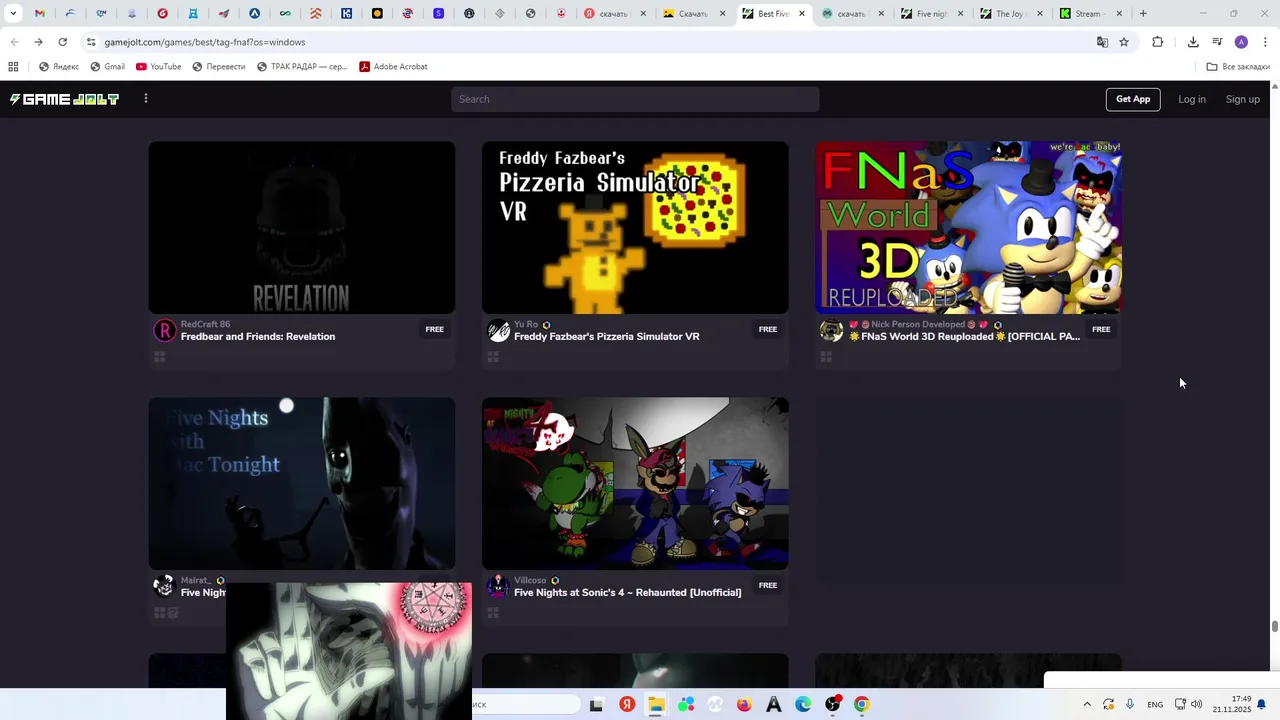Open new browser tab with plus
1280x720 pixels.
(x=1143, y=14)
